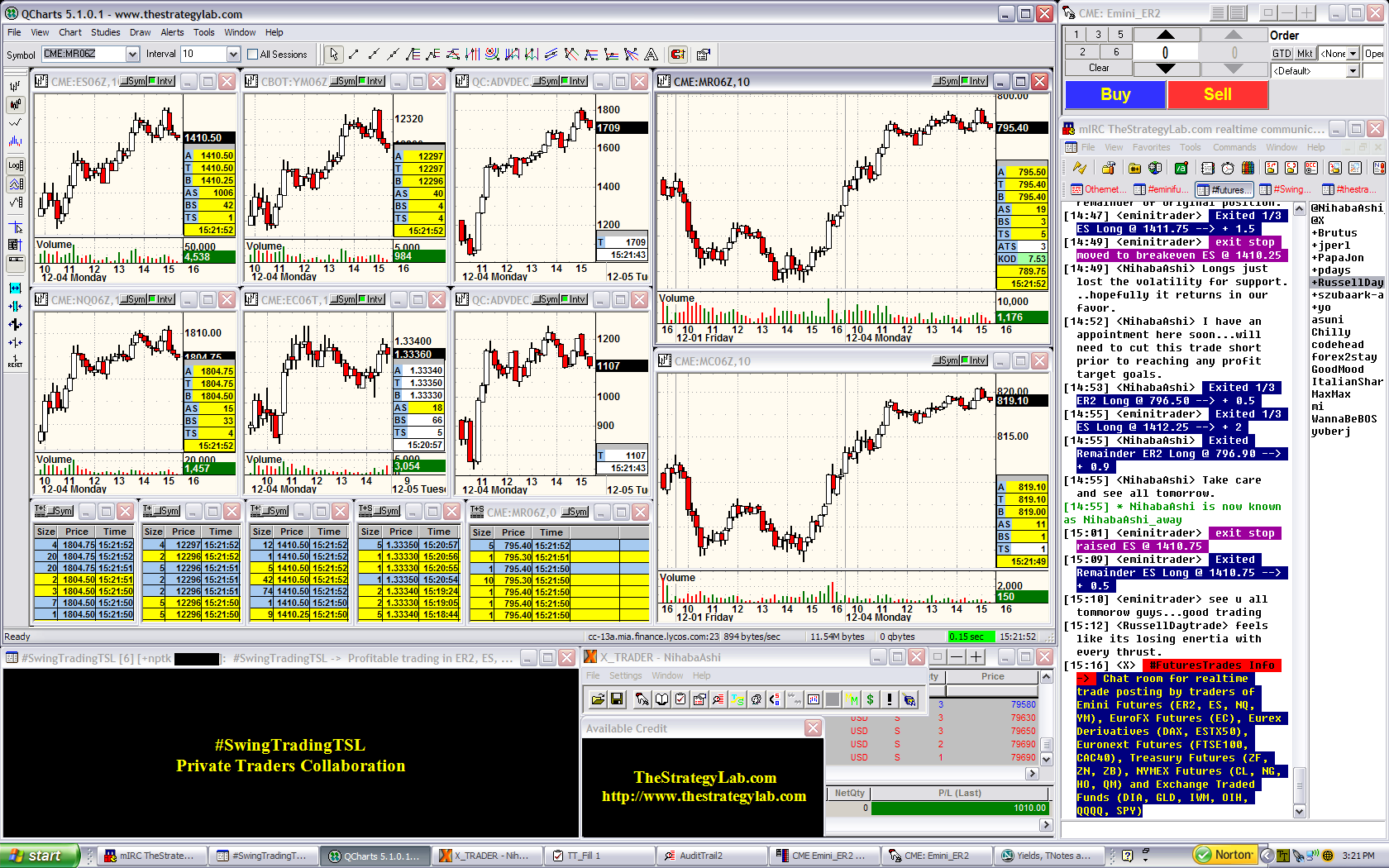Click the mIRC connect lightning bolt icon
1389x868 pixels.
1080,168
